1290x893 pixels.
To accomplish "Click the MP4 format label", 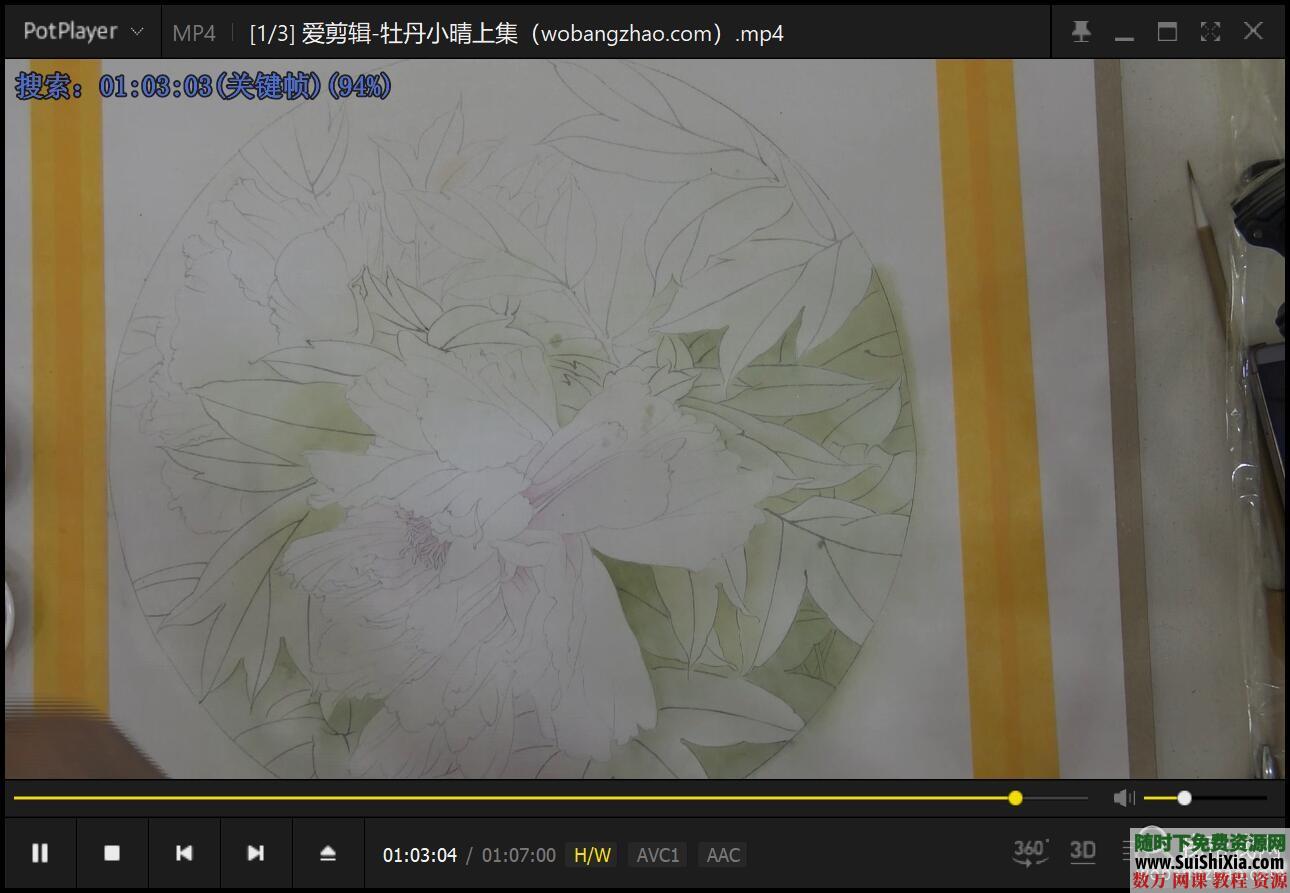I will tap(194, 32).
